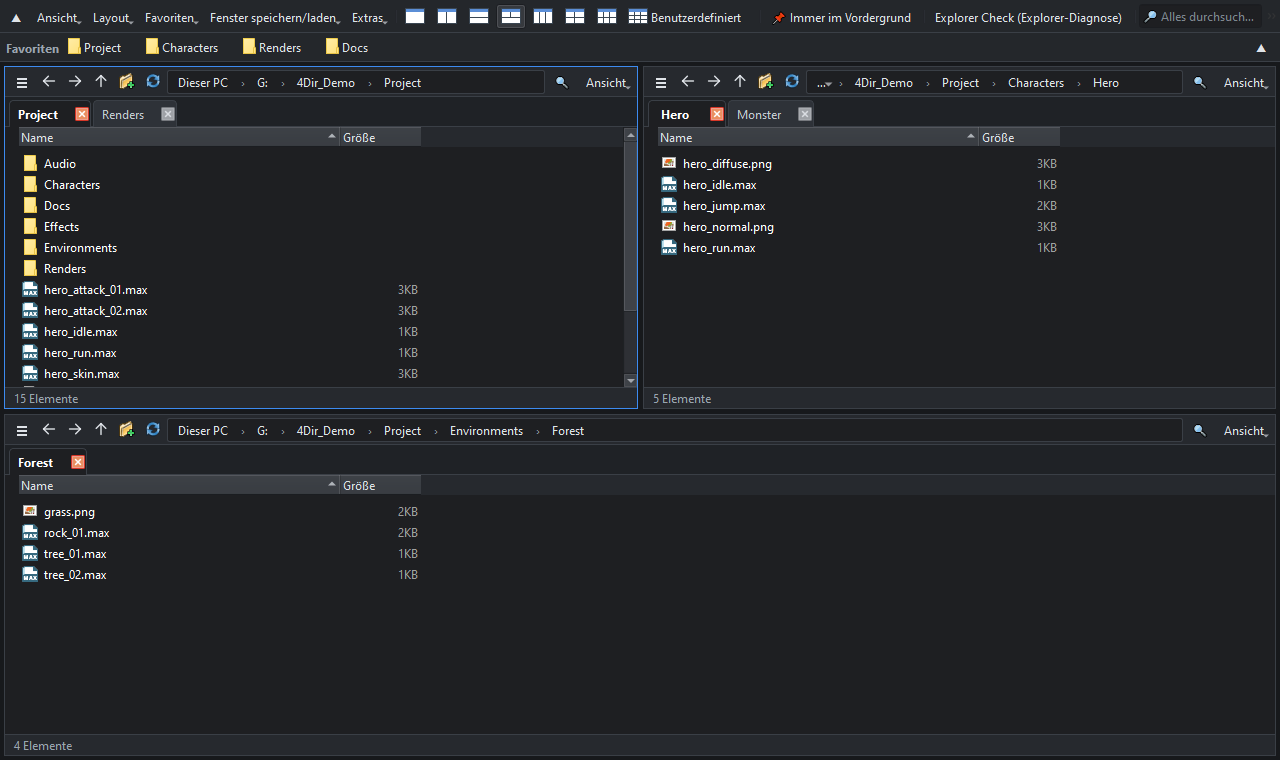Navigate back in the Project pane
Image resolution: width=1280 pixels, height=760 pixels.
click(48, 82)
